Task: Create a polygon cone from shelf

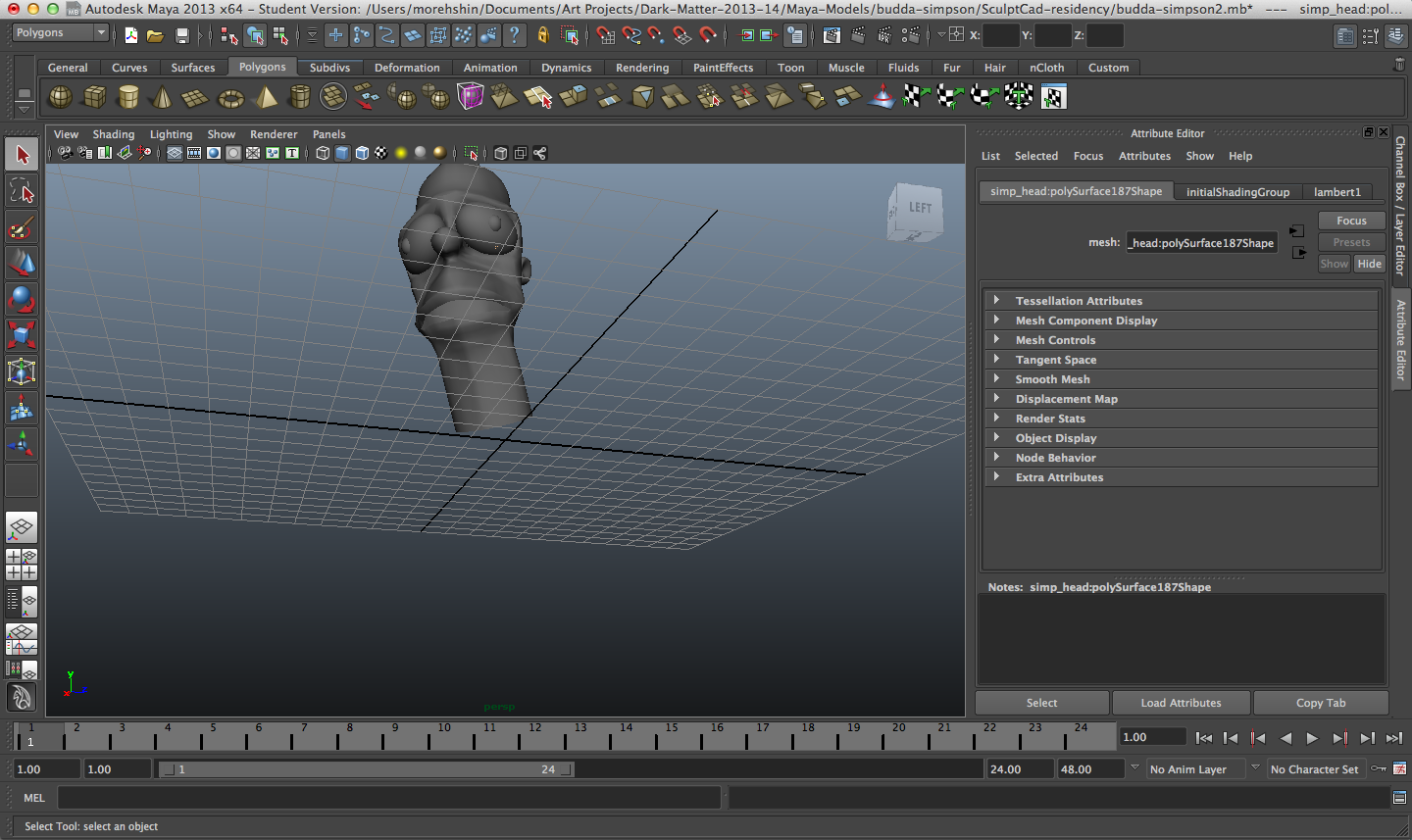Action: [162, 97]
